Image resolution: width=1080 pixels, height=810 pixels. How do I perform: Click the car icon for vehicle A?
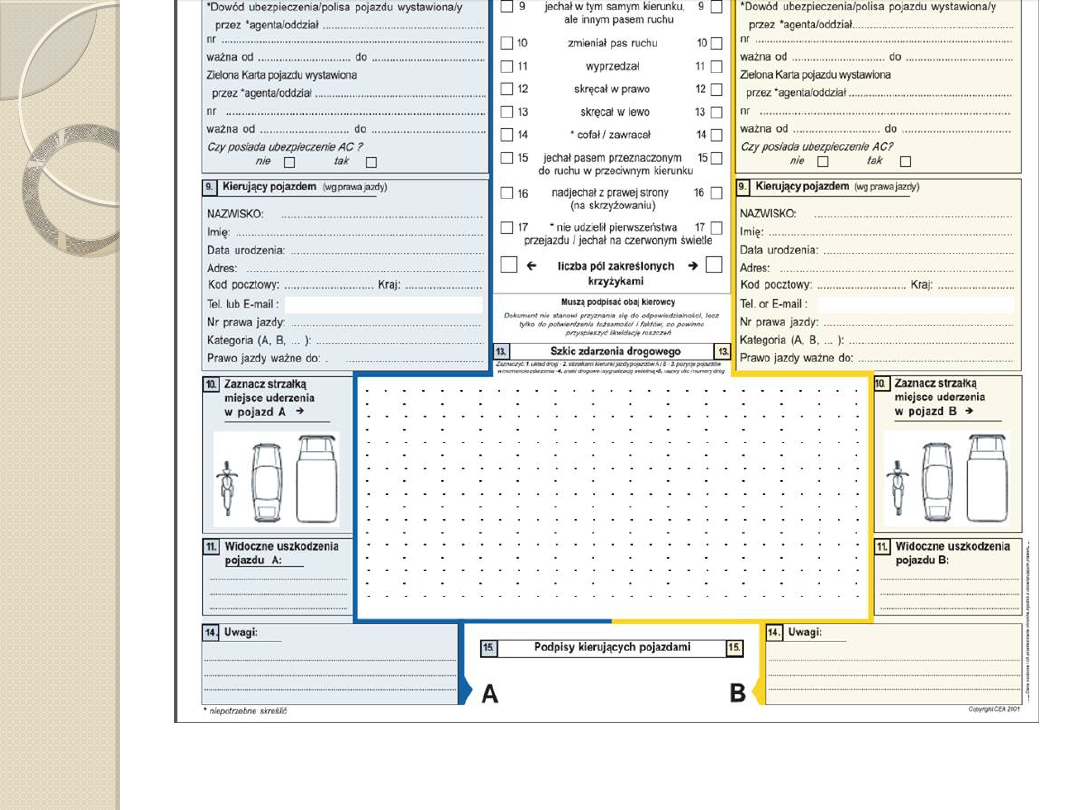pyautogui.click(x=268, y=481)
